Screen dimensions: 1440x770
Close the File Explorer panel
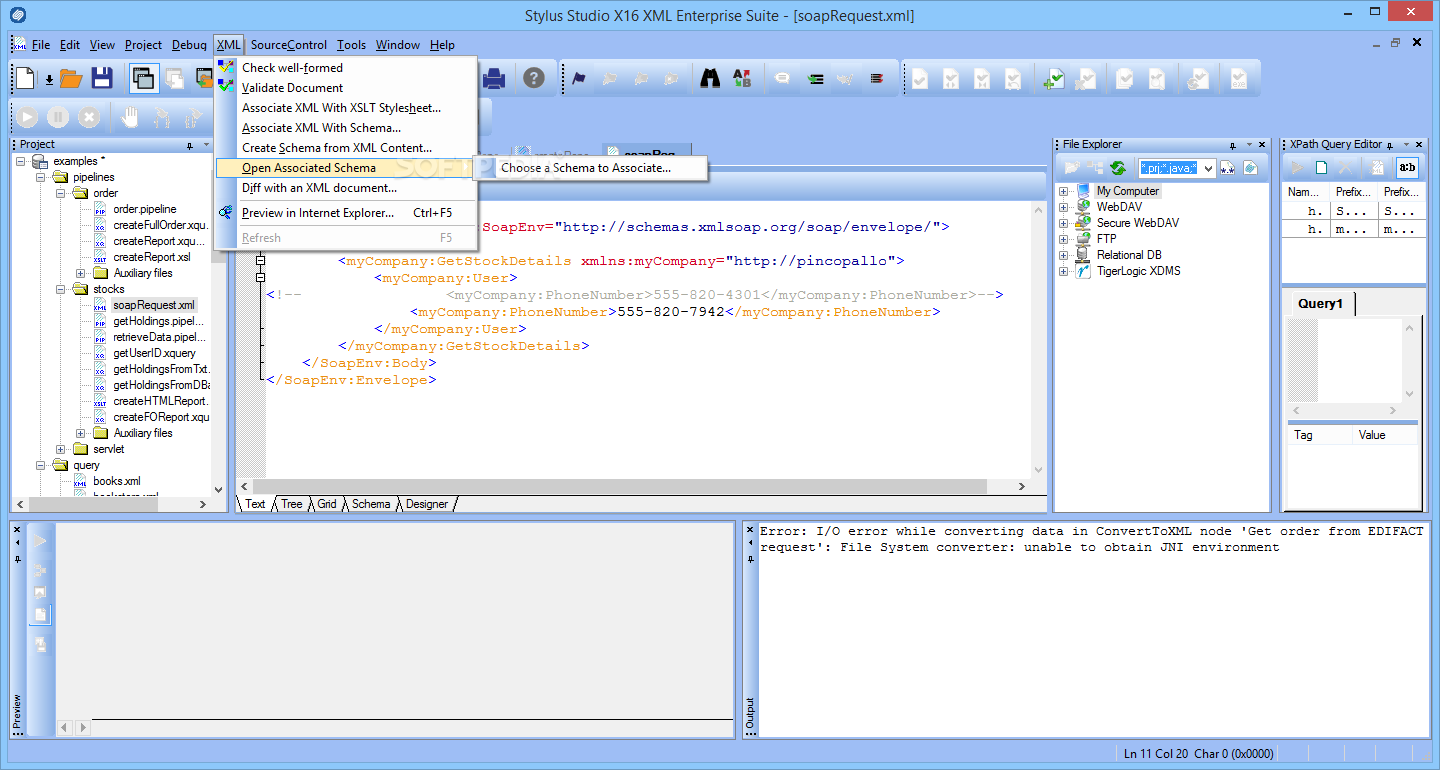[x=1261, y=145]
